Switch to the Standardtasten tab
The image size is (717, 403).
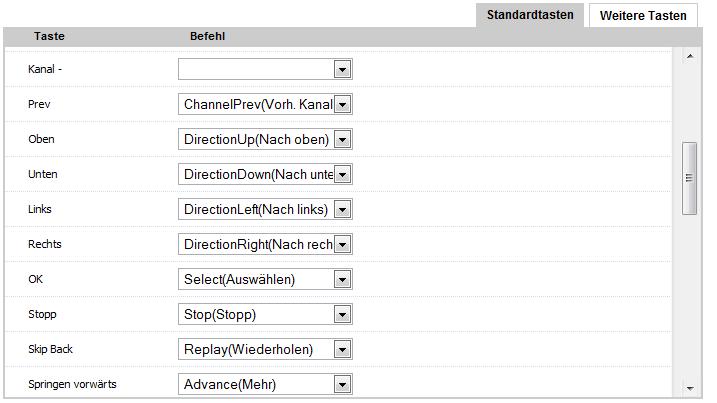click(530, 15)
